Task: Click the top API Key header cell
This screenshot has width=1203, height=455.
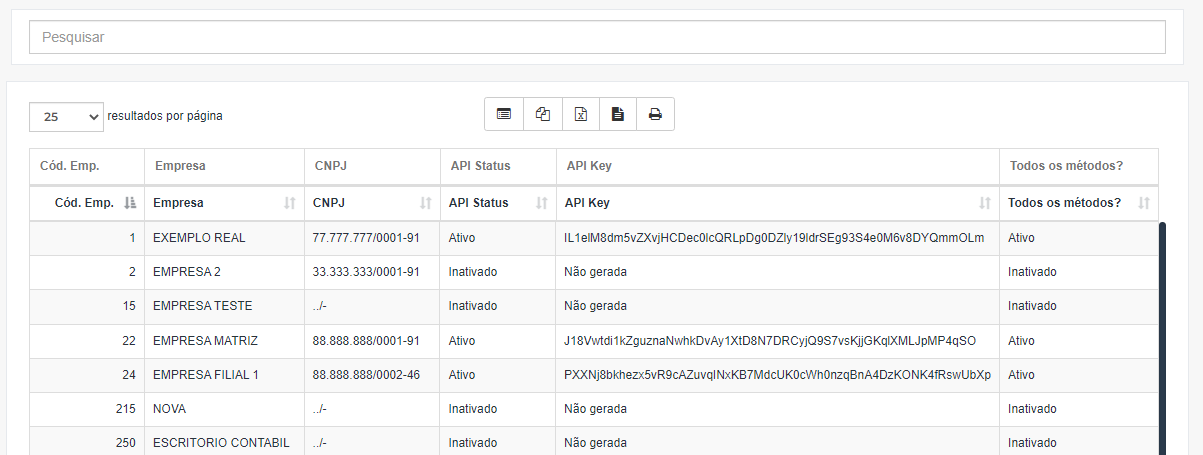Action: [x=777, y=166]
